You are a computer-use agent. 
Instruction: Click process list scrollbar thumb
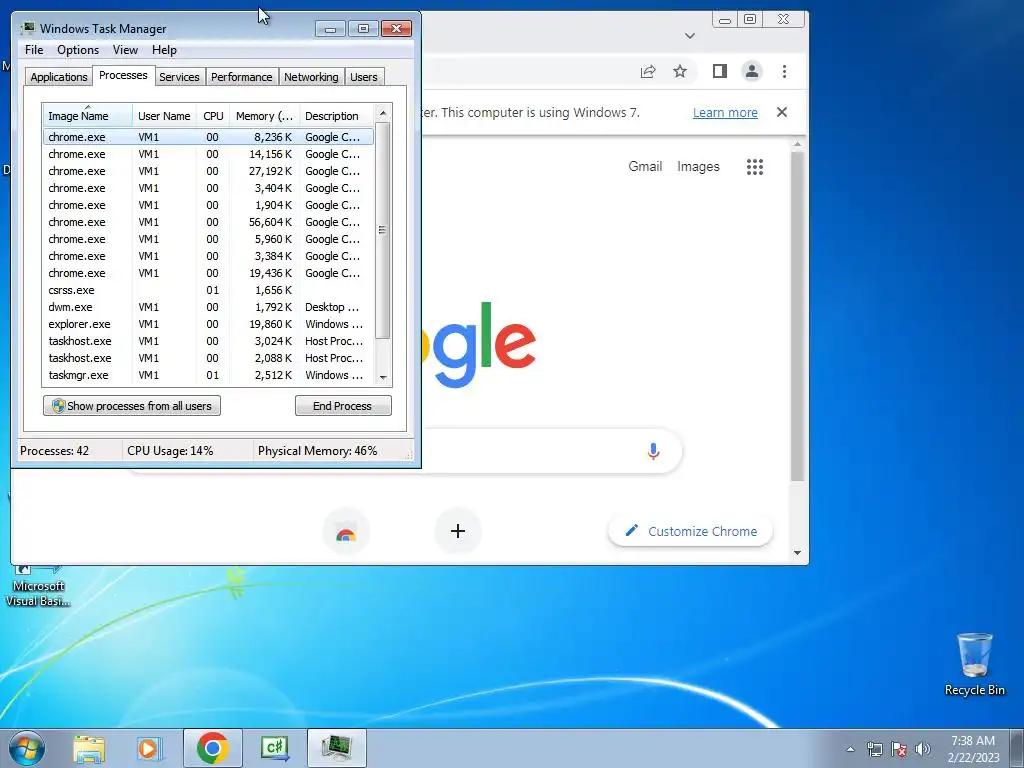point(383,230)
